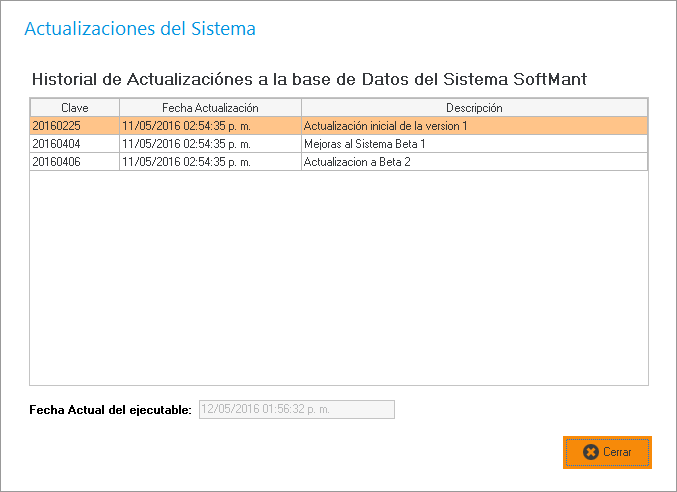Viewport: 677px width, 492px height.
Task: Click the "Actualizaciones del Sistema" title text
Action: click(140, 29)
